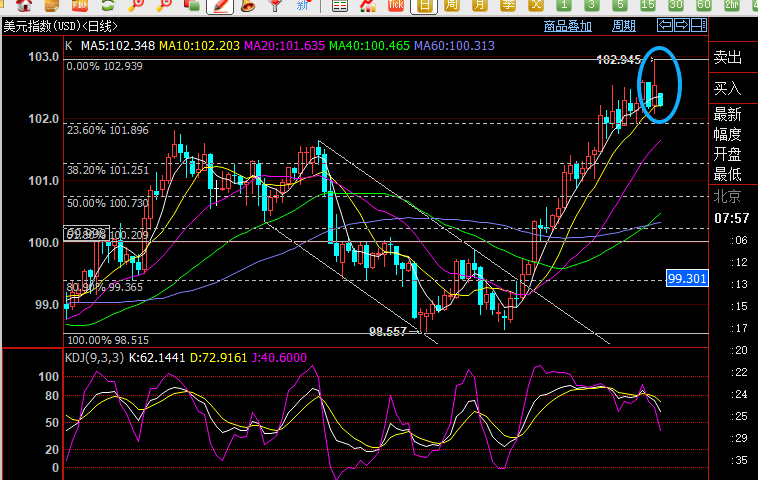Click the alert bell icon
758x480 pixels.
pyautogui.click(x=248, y=5)
